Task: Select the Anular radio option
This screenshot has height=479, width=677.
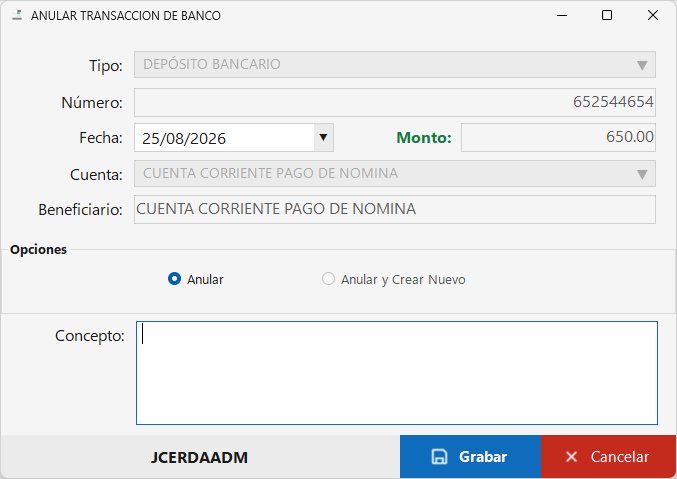Action: click(x=174, y=279)
